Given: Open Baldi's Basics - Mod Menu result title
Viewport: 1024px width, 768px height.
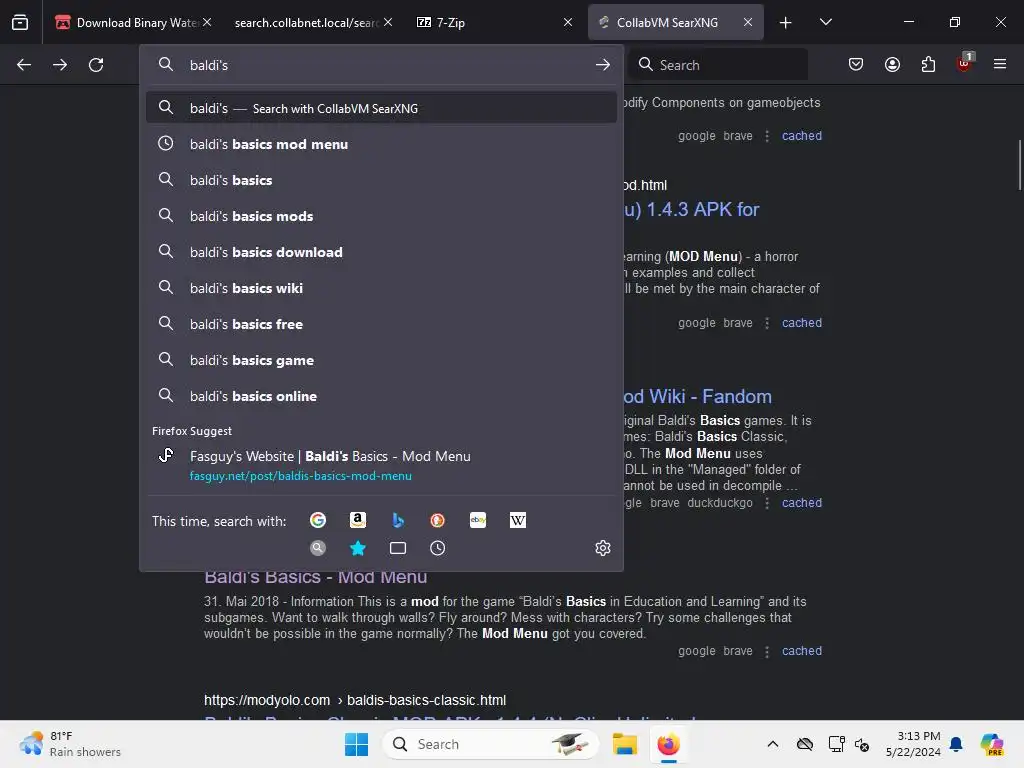Looking at the screenshot, I should 315,577.
